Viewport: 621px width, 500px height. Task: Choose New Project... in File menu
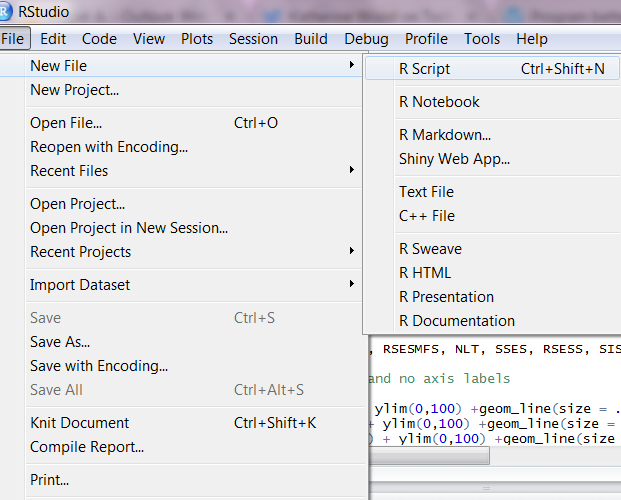74,90
